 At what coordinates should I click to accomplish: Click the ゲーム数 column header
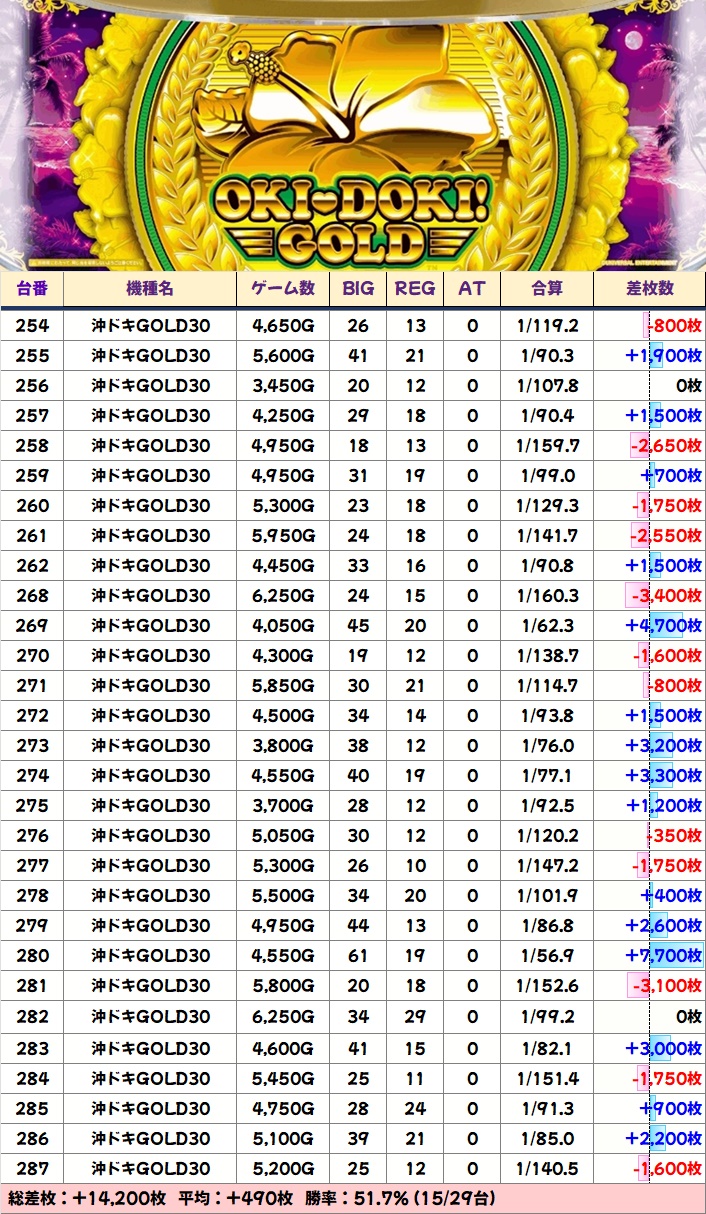pyautogui.click(x=283, y=288)
